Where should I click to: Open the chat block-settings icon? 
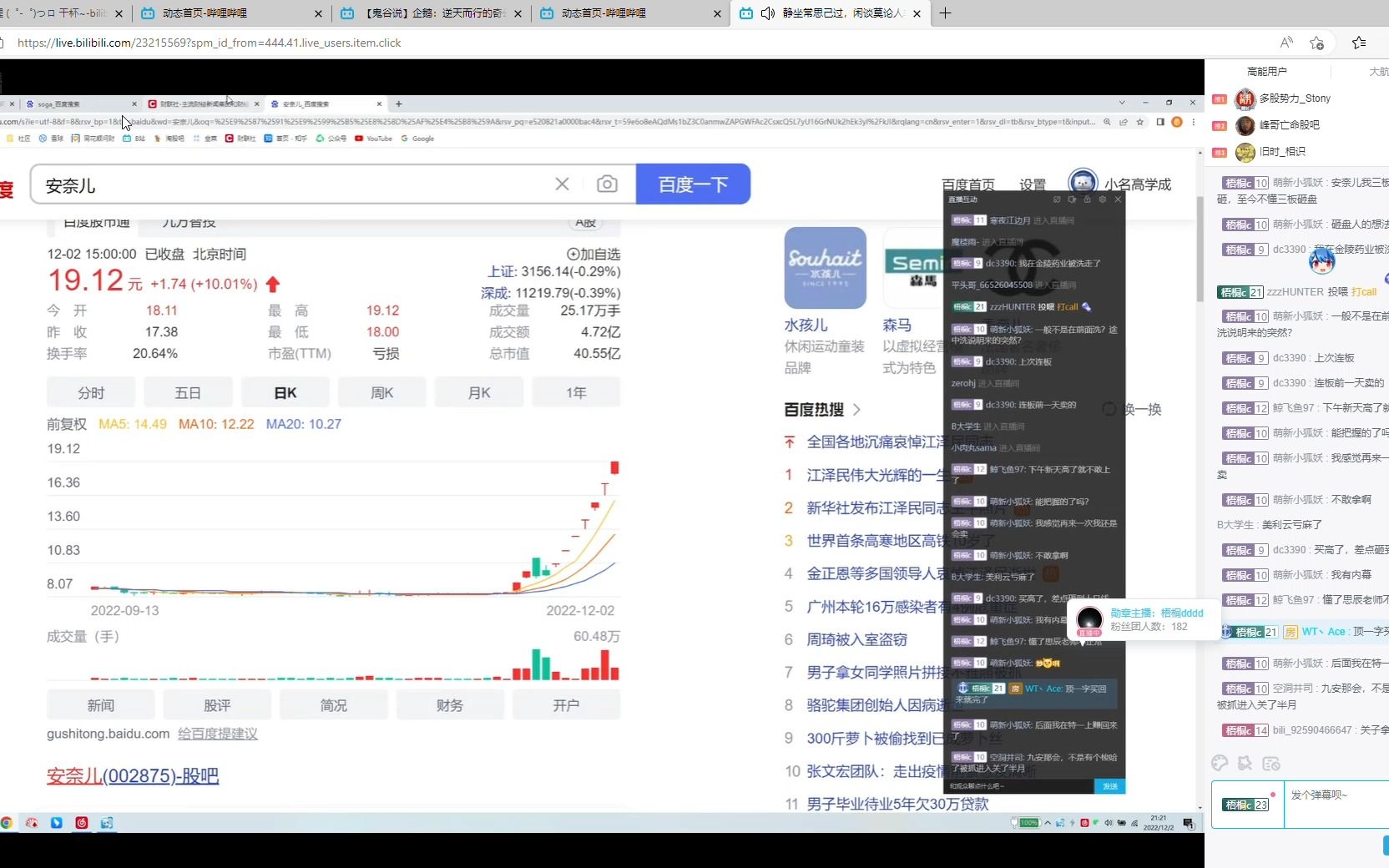click(1271, 763)
